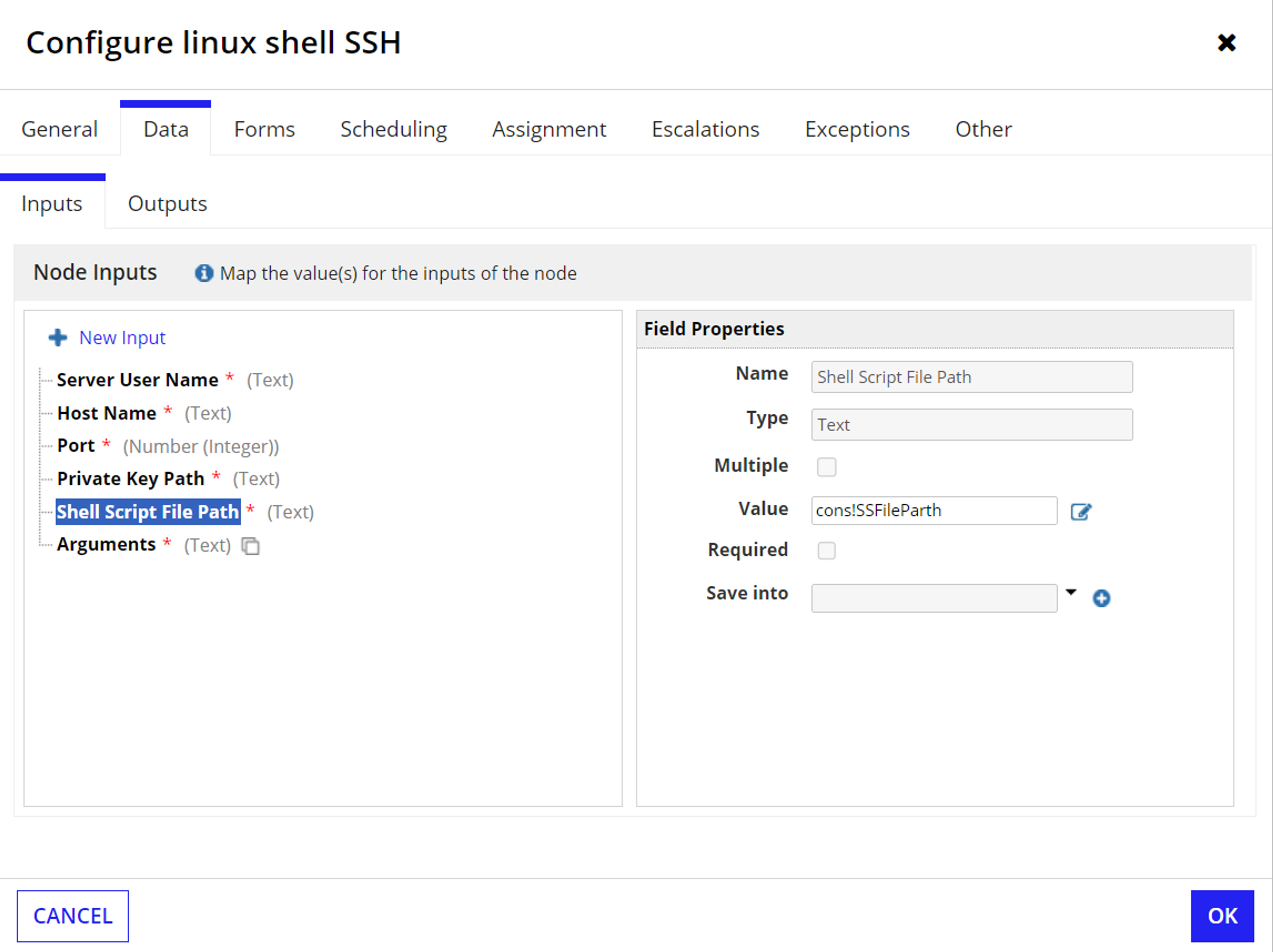Viewport: 1273px width, 952px height.
Task: Click the Value field containing cons!SSFileParth
Action: click(934, 510)
